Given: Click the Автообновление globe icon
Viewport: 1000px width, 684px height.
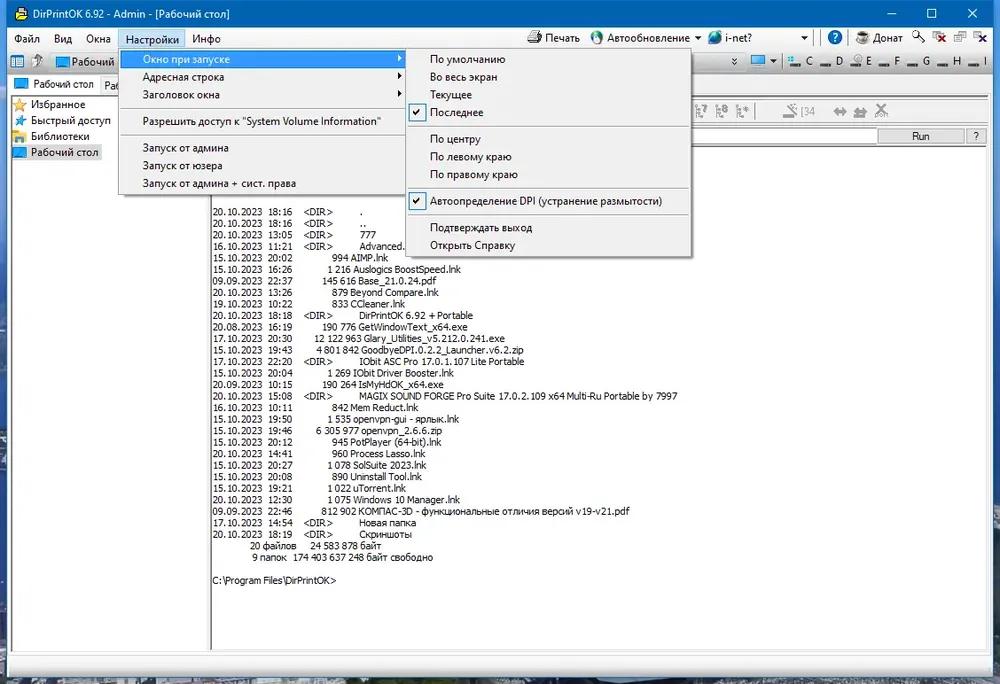Looking at the screenshot, I should point(596,38).
